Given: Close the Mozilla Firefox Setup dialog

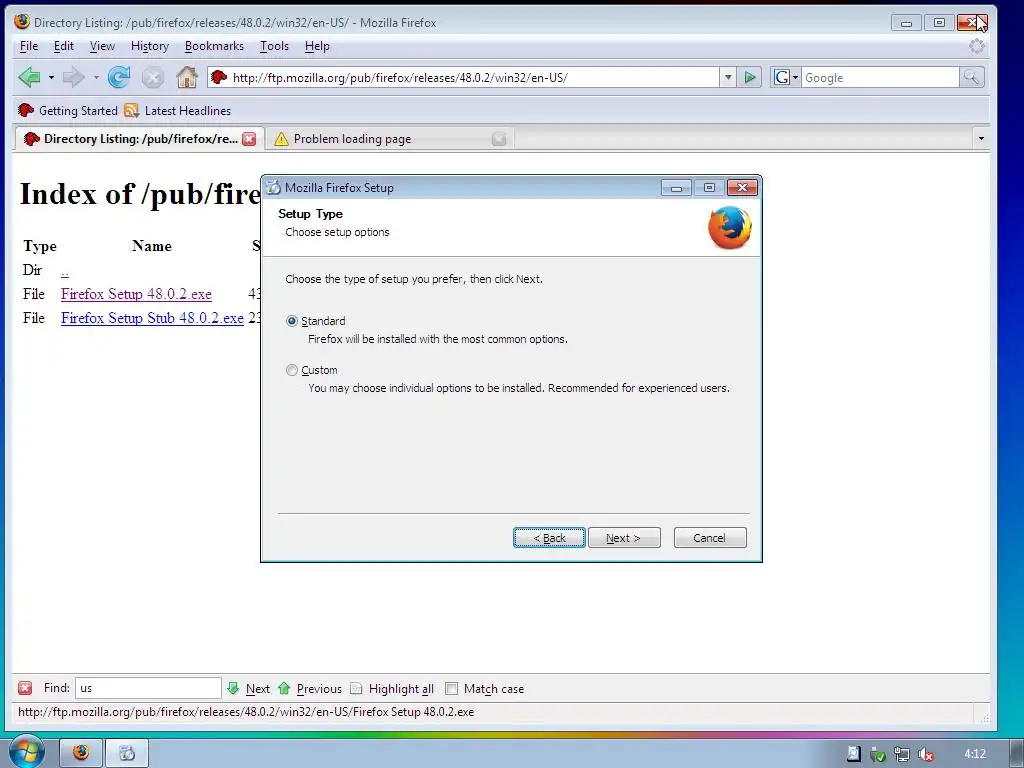Looking at the screenshot, I should pos(743,188).
